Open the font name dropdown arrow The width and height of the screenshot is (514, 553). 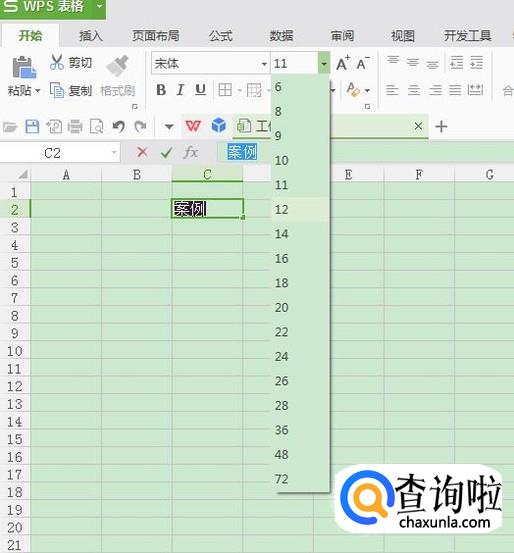(264, 64)
